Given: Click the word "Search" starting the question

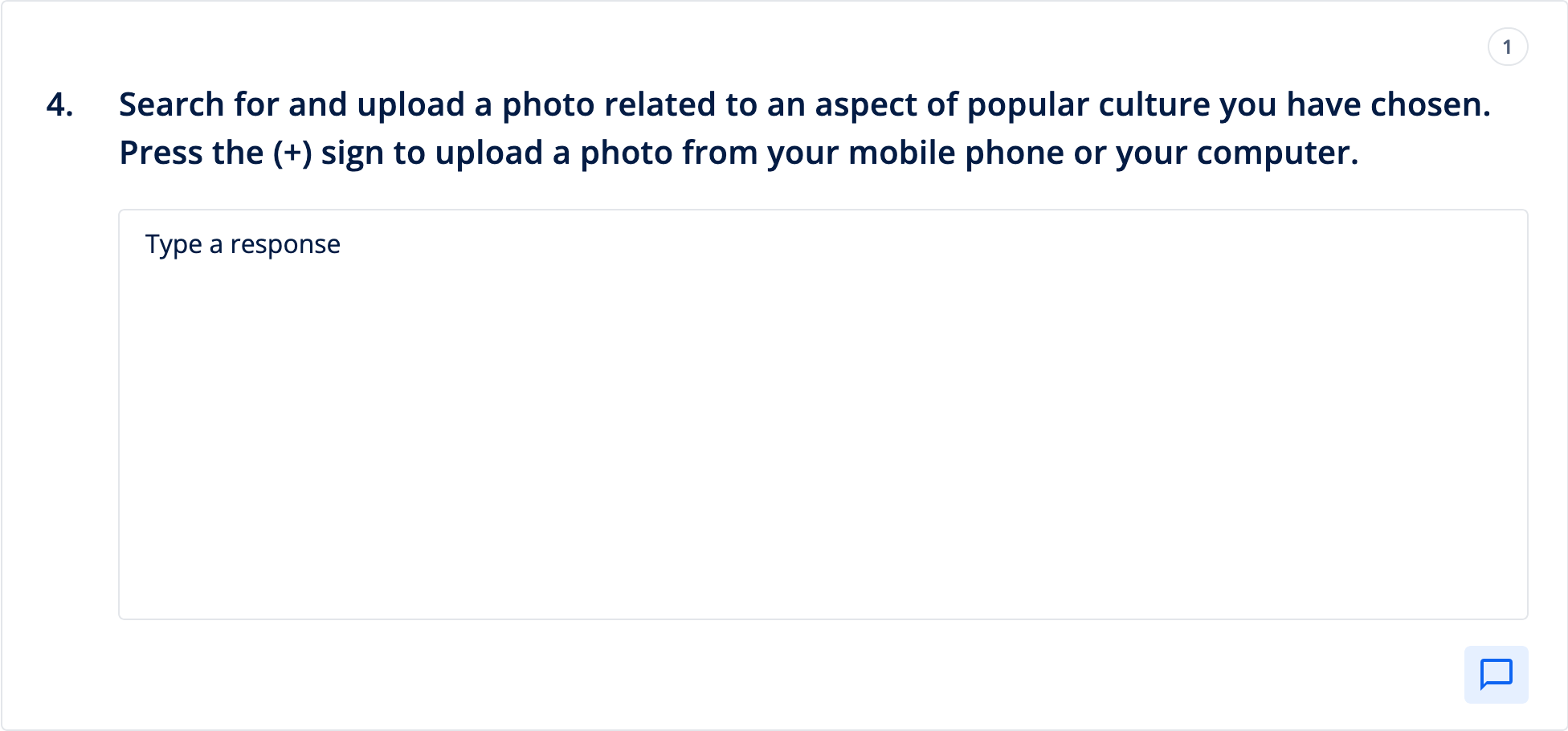Looking at the screenshot, I should coord(171,105).
